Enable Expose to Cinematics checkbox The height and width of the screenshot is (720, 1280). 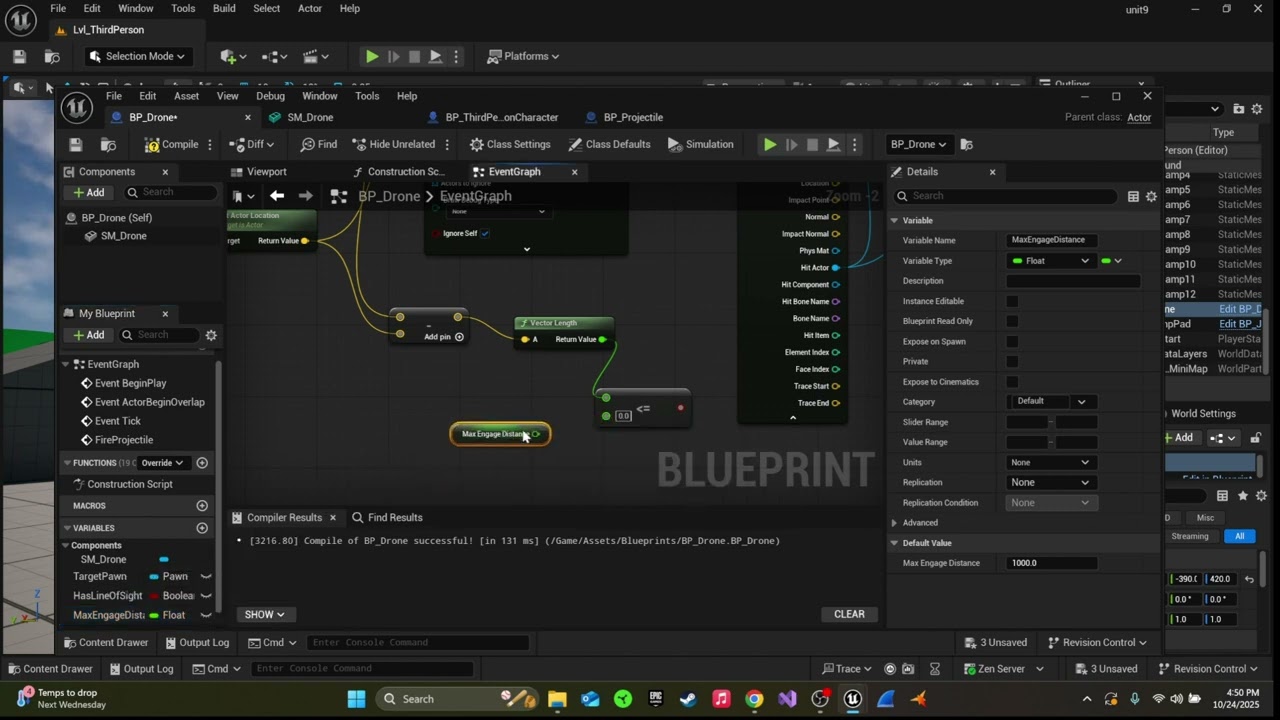(1012, 382)
